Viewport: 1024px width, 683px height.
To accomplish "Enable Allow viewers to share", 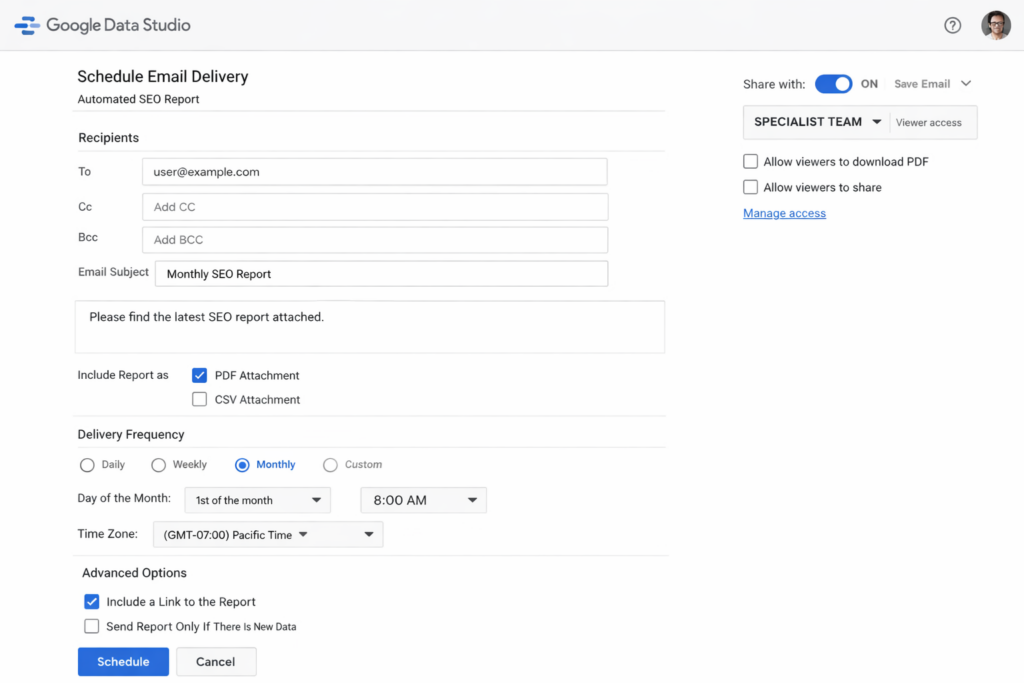I will pos(750,187).
